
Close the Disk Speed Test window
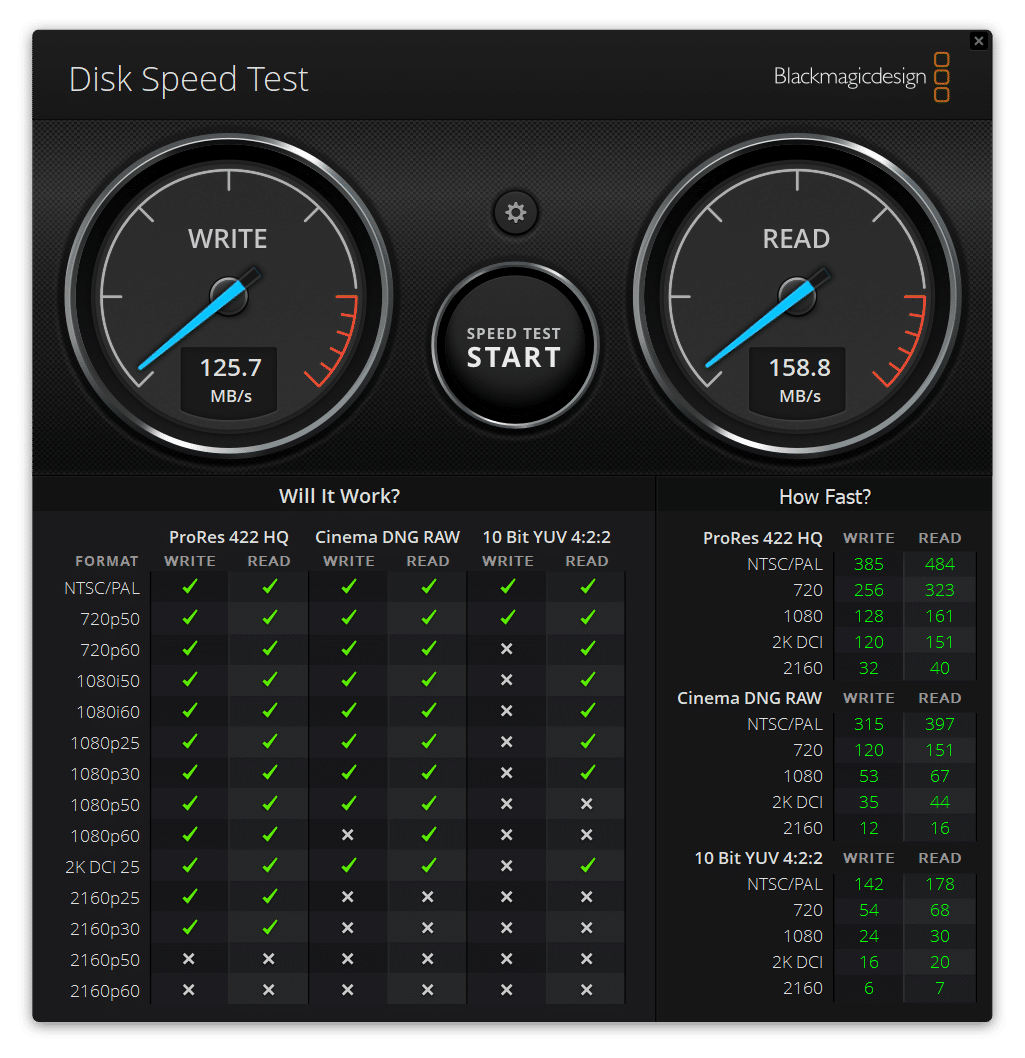[x=979, y=41]
